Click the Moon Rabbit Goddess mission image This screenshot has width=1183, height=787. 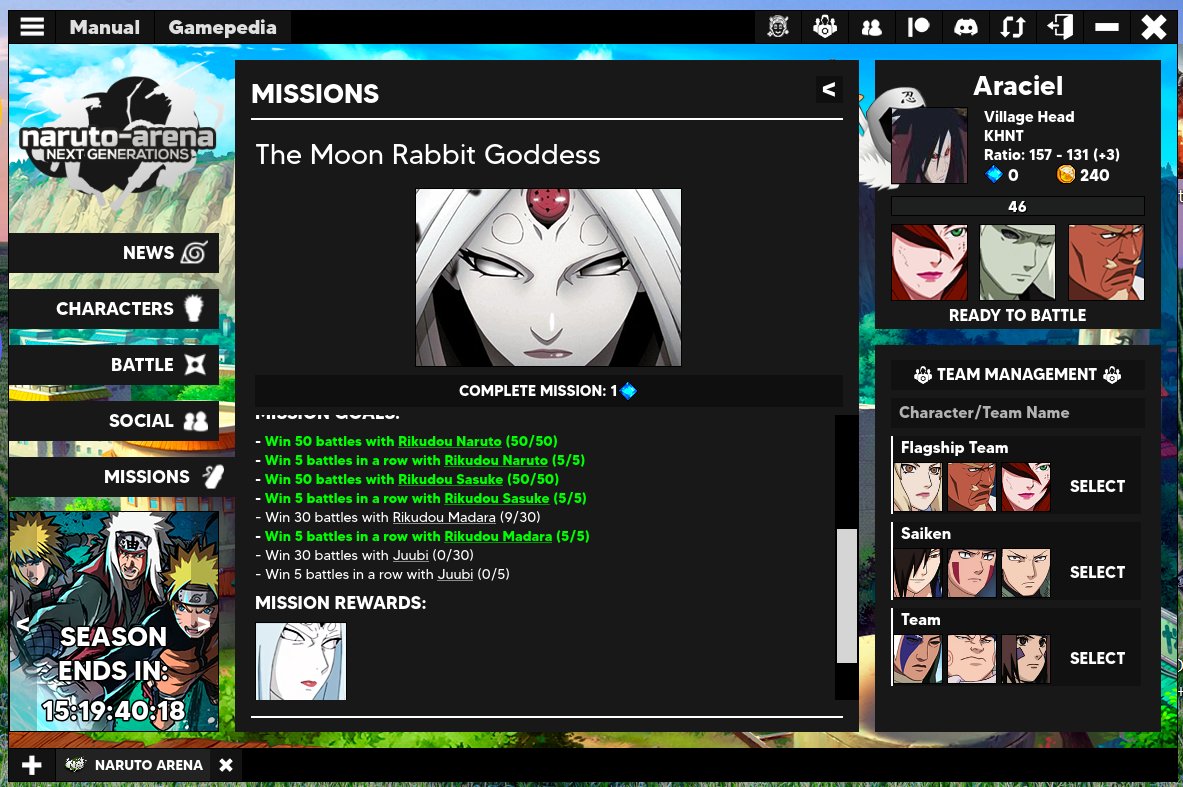click(548, 278)
